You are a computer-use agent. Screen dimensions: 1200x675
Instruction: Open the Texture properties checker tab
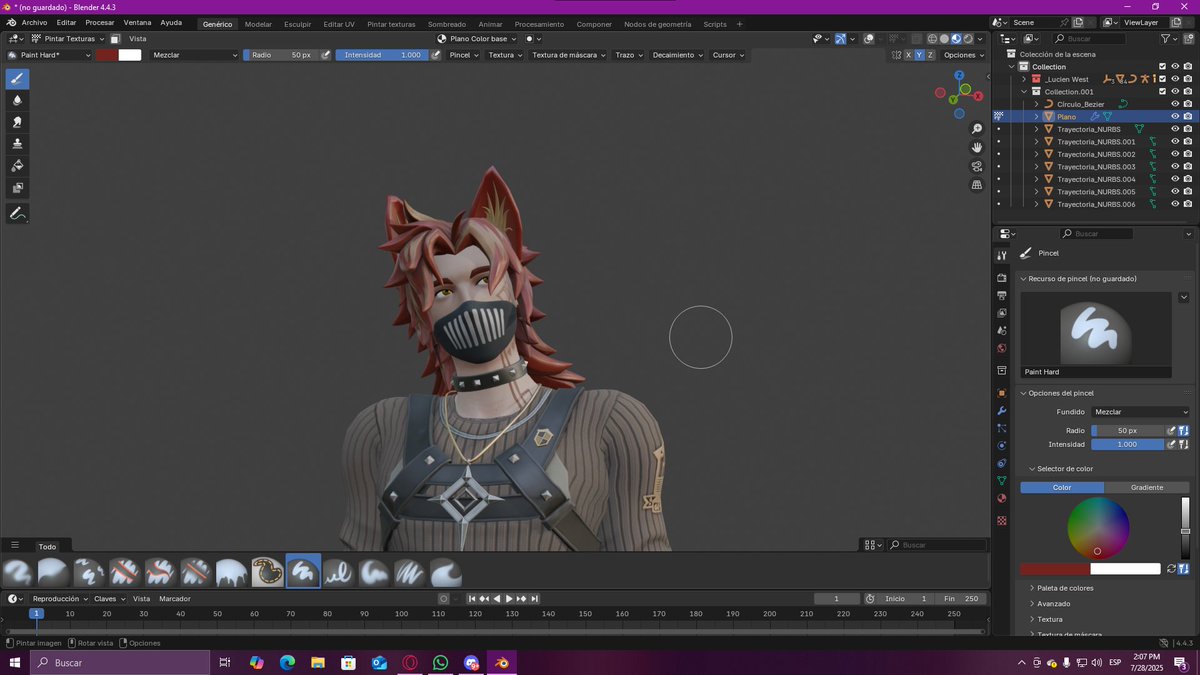1002,521
